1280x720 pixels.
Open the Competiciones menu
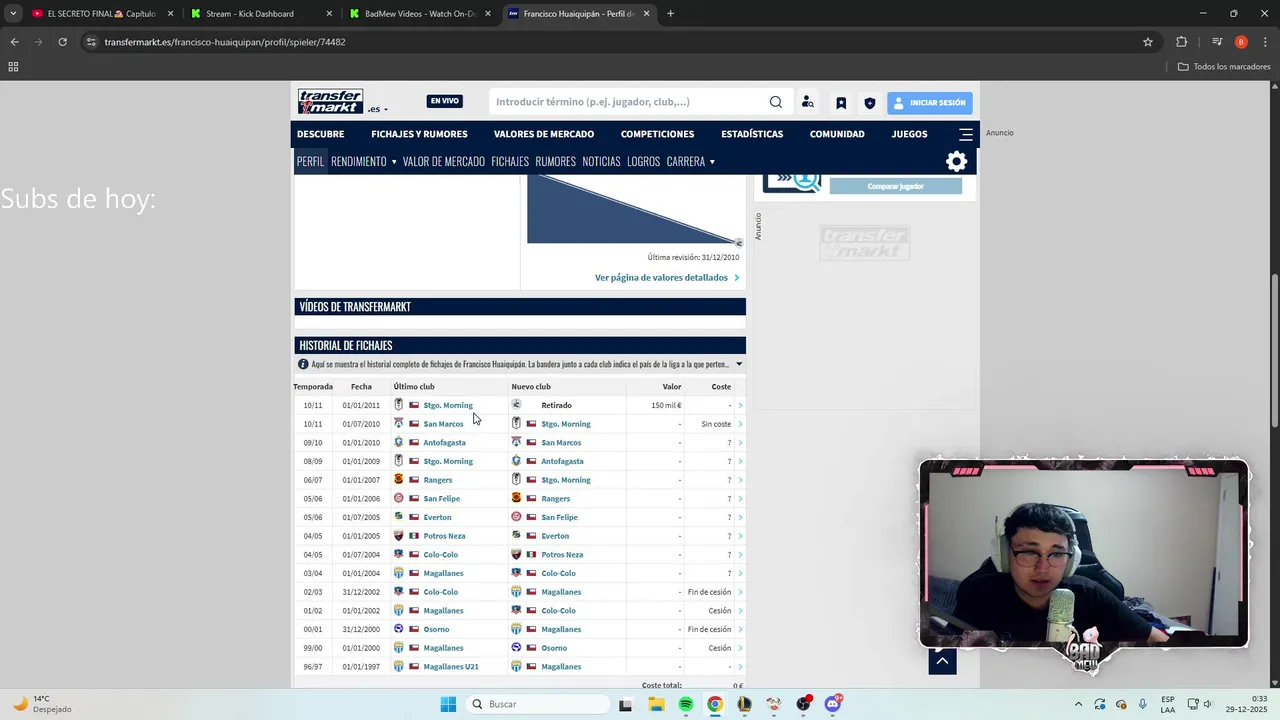pyautogui.click(x=657, y=134)
